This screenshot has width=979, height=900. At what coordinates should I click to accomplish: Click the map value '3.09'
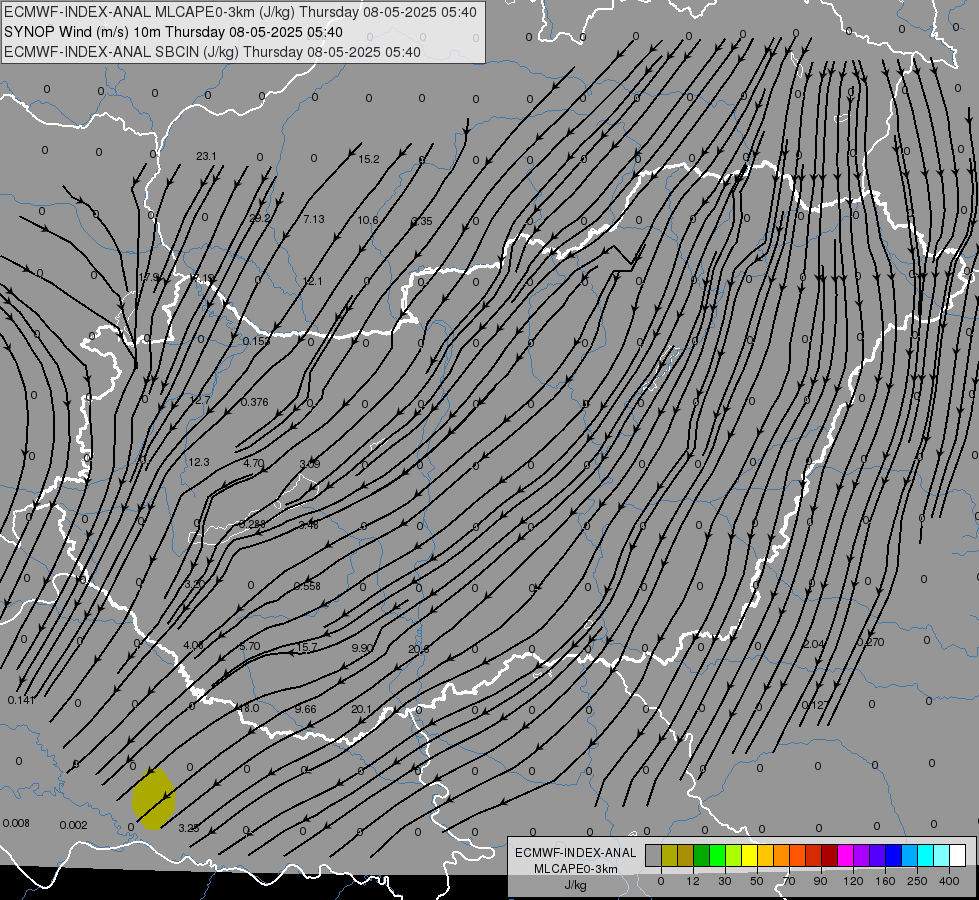tap(310, 463)
